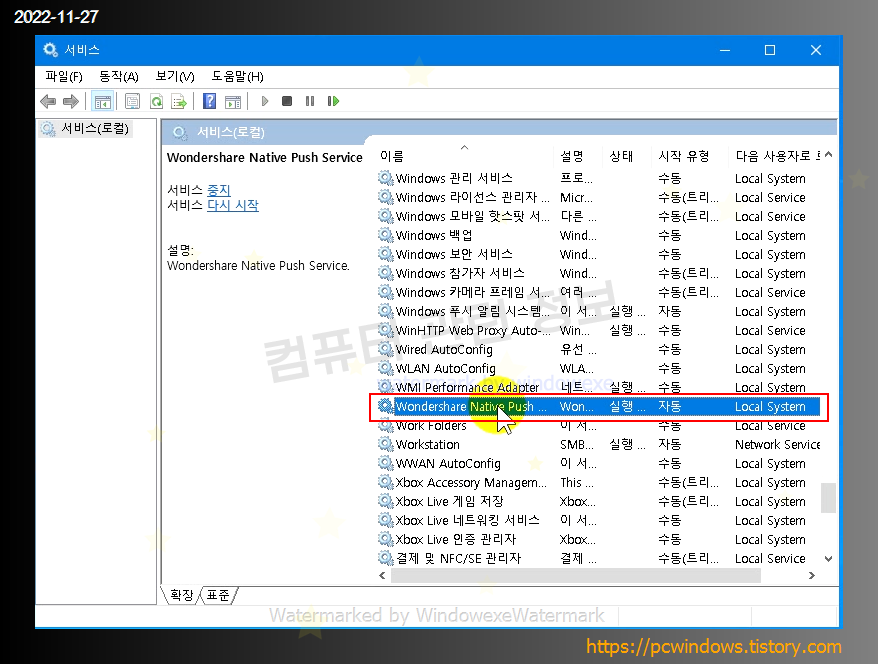Click the Start Service play icon
This screenshot has height=664, width=878.
265,101
